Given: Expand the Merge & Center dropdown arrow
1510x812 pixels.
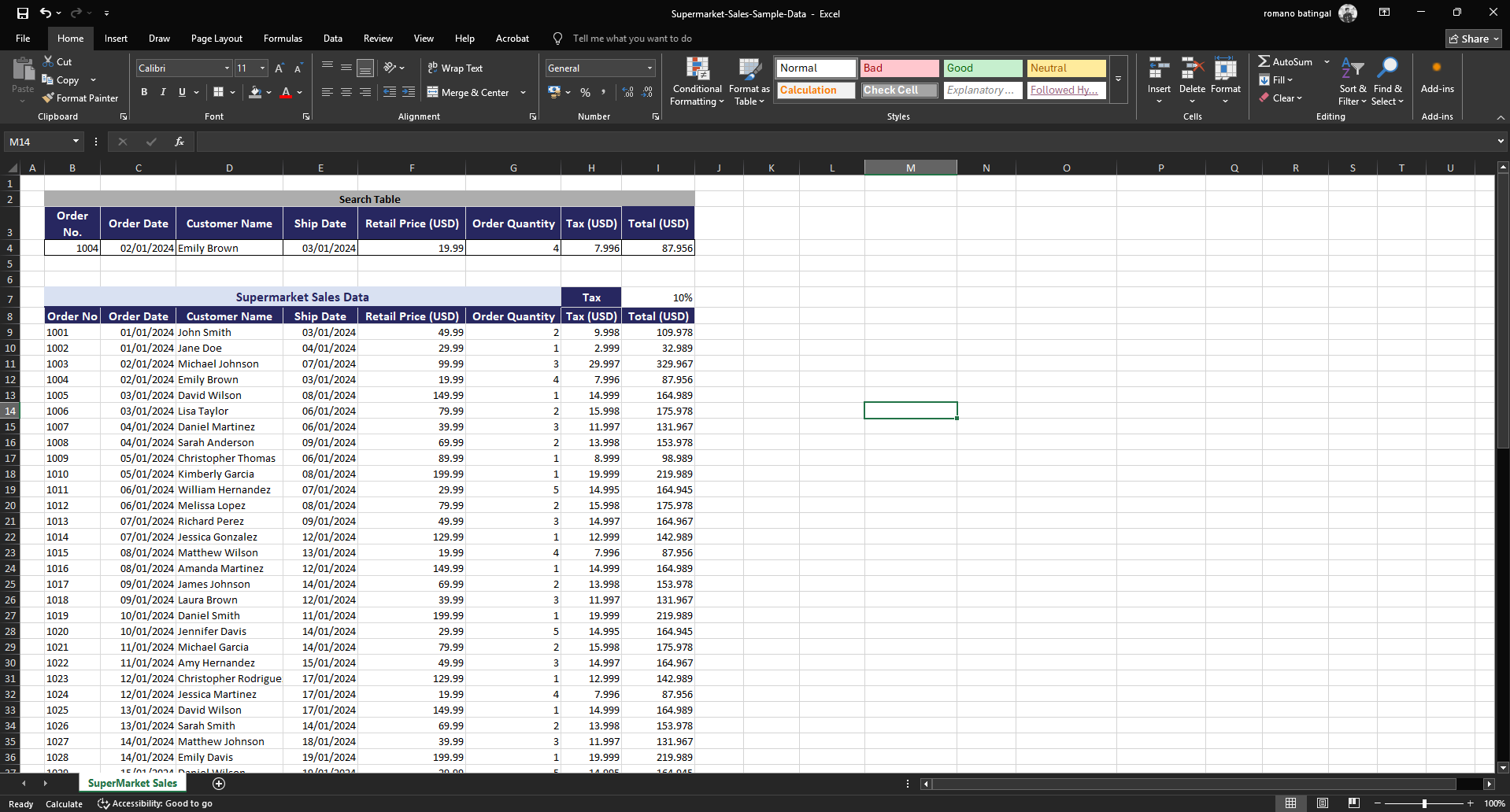Looking at the screenshot, I should [523, 92].
